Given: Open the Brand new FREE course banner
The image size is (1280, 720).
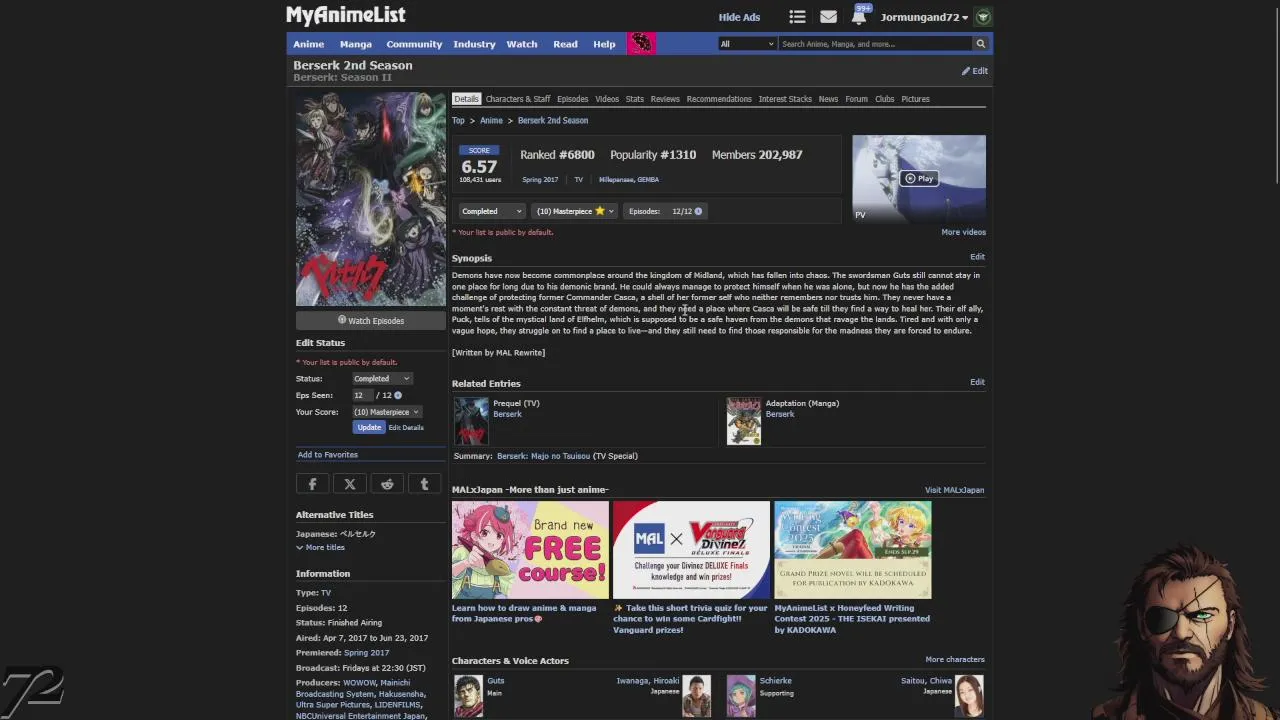Looking at the screenshot, I should (530, 550).
